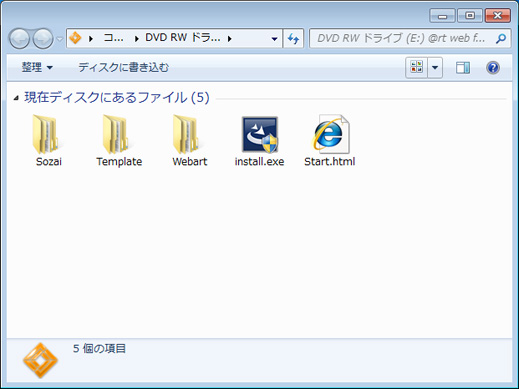Select the Webart folder icon
Viewport: 519px width, 389px height.
pyautogui.click(x=188, y=134)
